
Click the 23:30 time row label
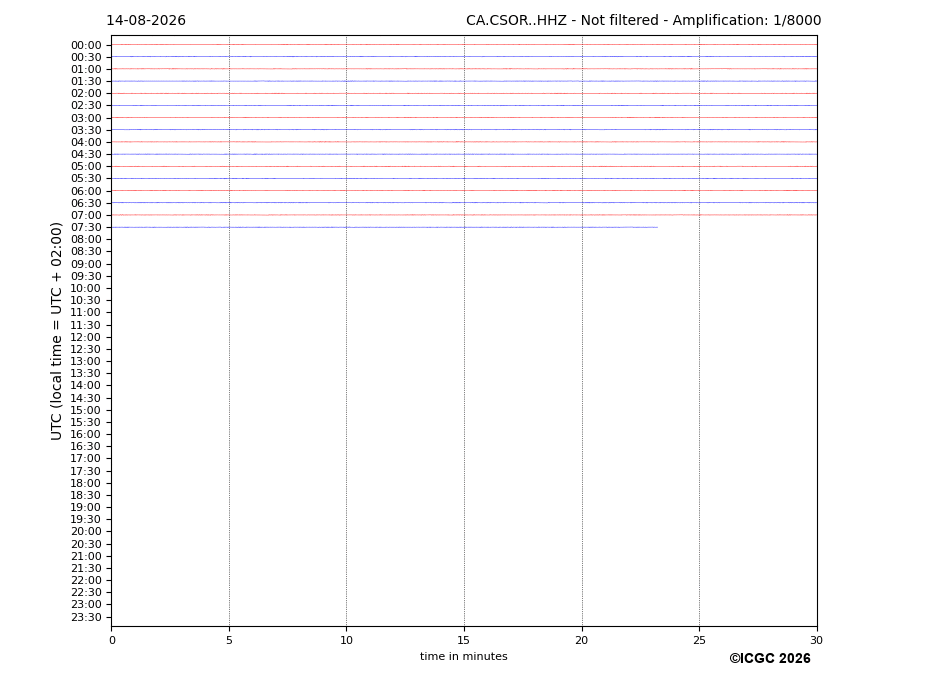pyautogui.click(x=86, y=617)
